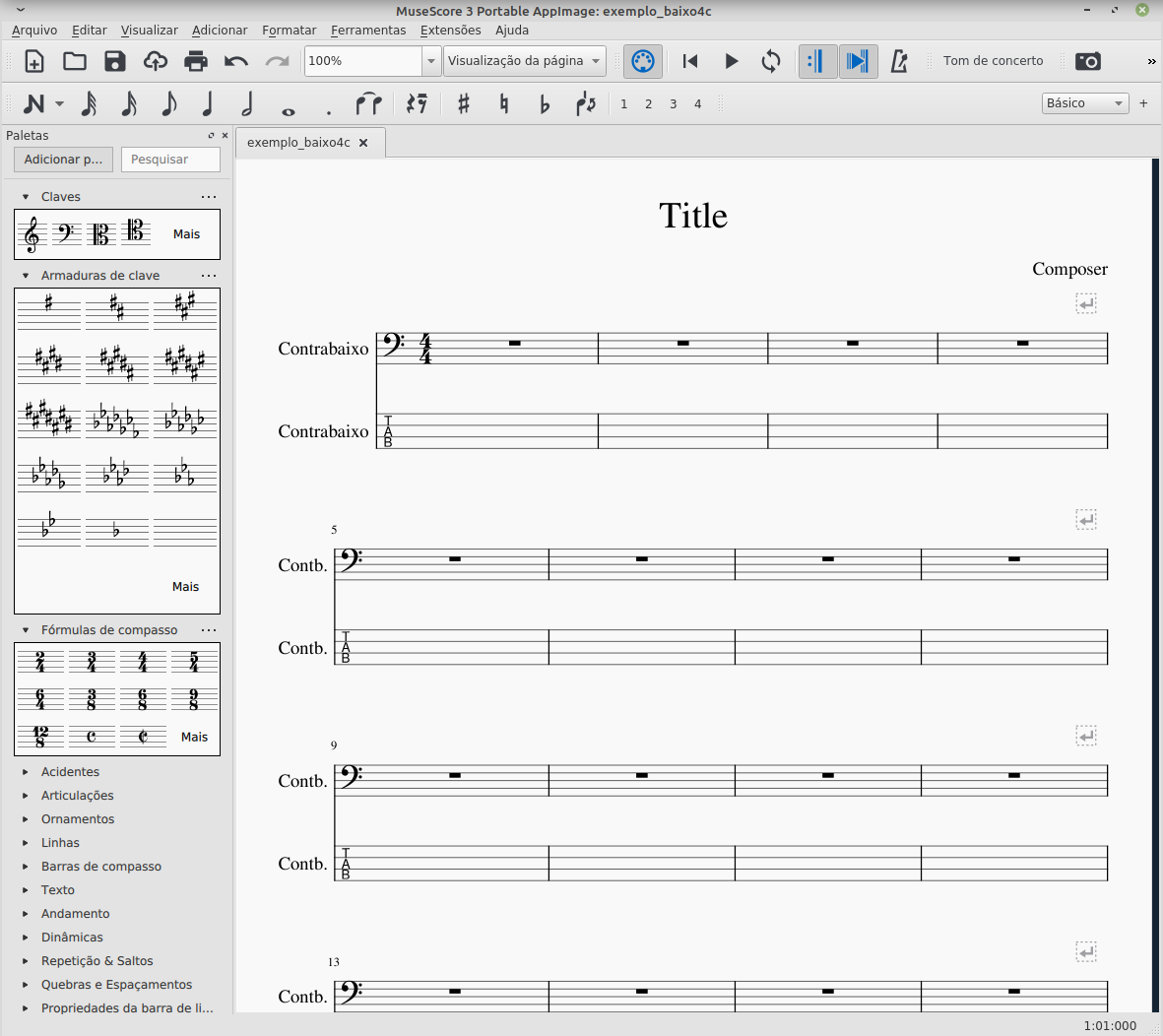The height and width of the screenshot is (1036, 1163).
Task: Expand the Articulações palette
Action: coord(26,796)
